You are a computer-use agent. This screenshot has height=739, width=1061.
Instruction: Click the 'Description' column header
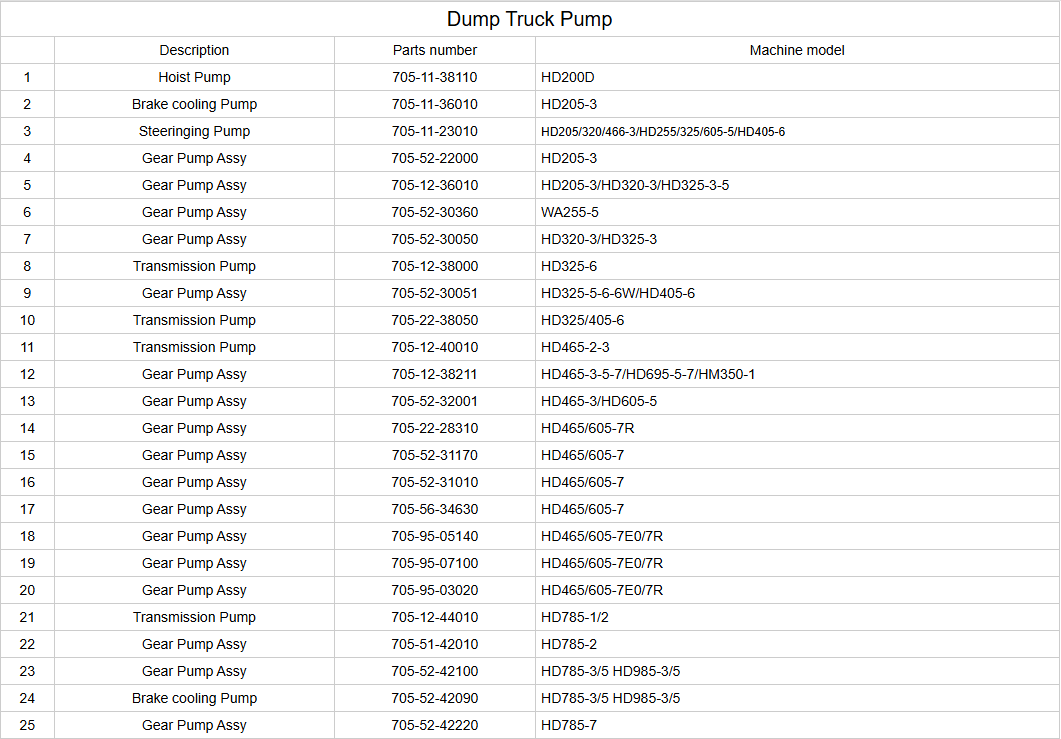coord(194,50)
